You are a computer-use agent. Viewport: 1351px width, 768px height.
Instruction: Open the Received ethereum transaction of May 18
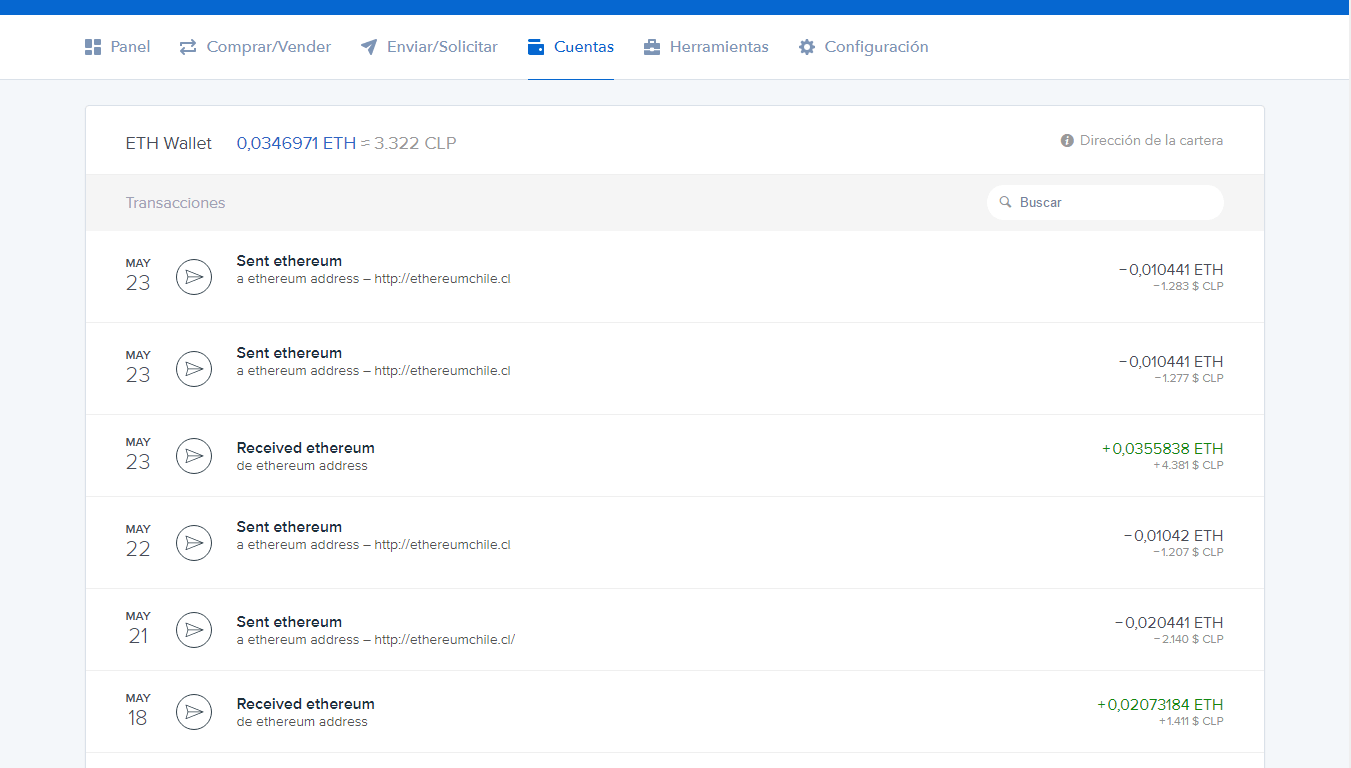(675, 712)
